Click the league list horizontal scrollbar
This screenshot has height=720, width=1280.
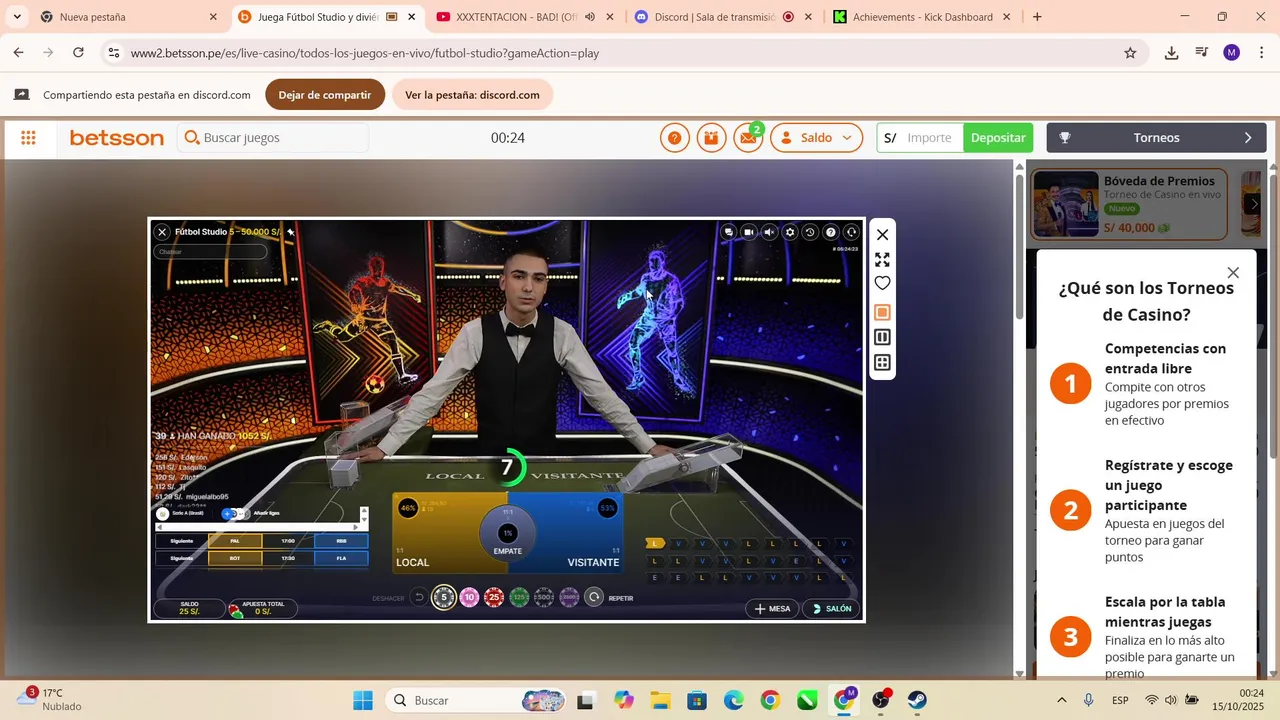[x=257, y=526]
